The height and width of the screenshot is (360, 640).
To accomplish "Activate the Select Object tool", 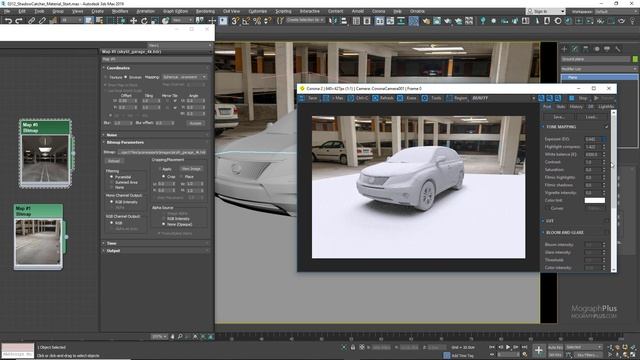I will coord(89,20).
